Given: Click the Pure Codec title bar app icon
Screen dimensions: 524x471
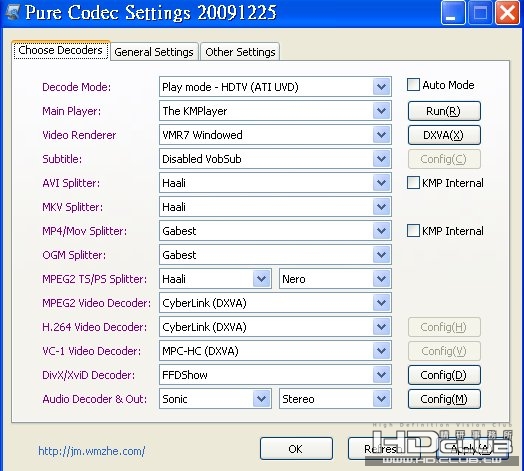Looking at the screenshot, I should pos(13,12).
